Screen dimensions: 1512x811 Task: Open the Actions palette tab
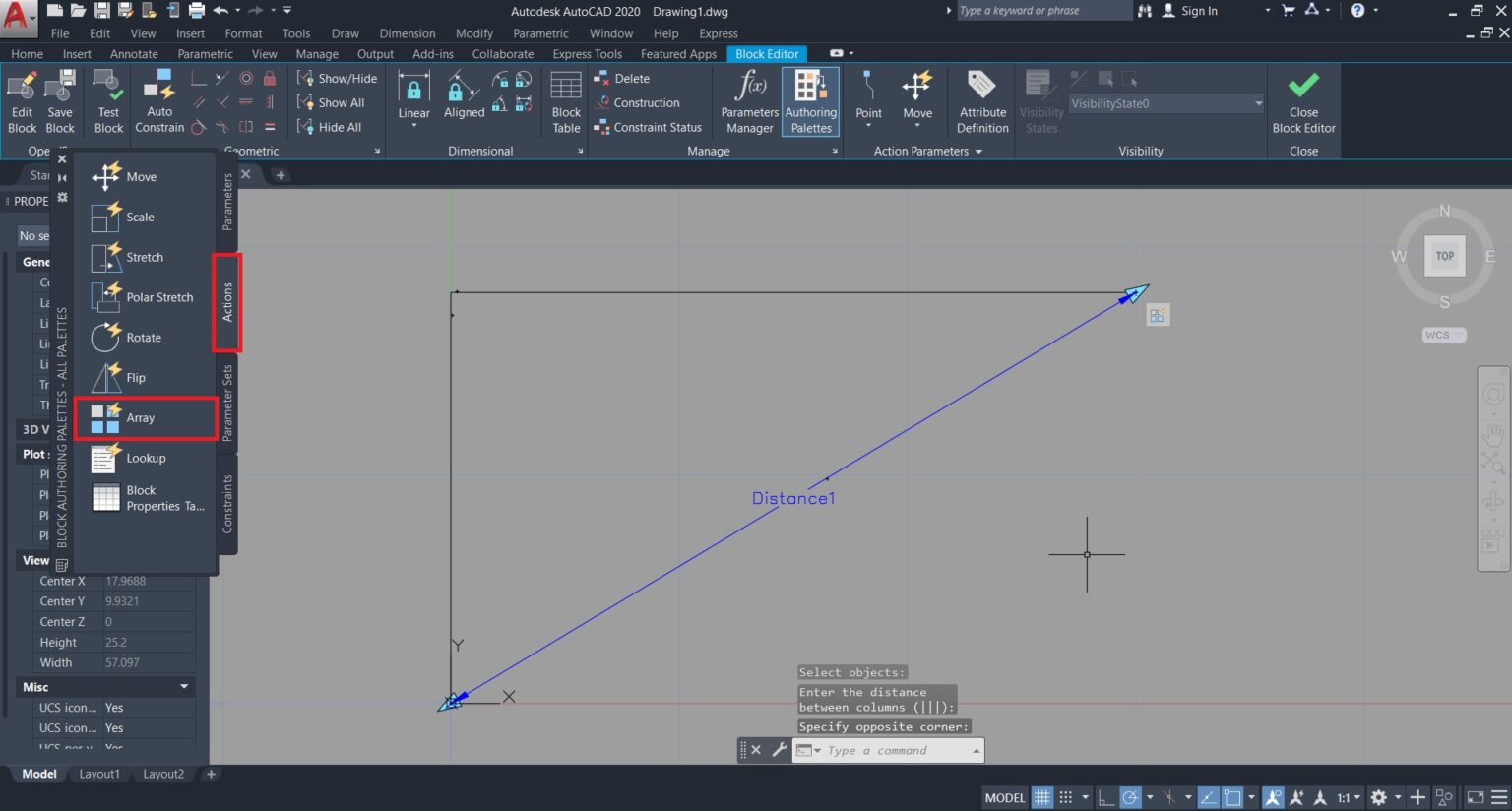click(227, 302)
